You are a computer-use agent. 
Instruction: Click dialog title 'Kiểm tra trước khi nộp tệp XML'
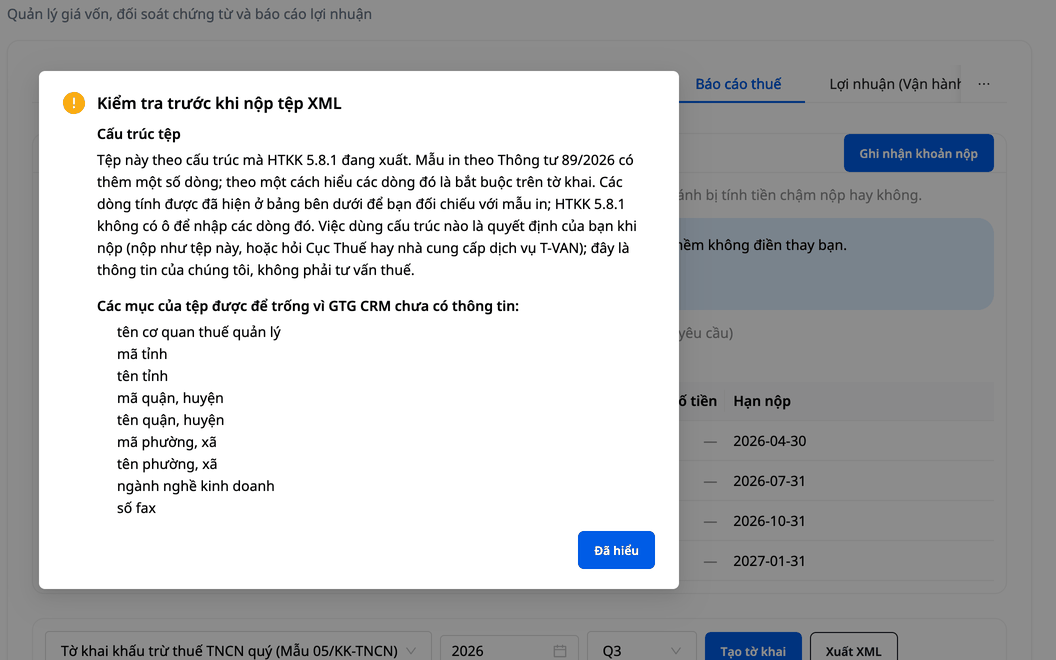coord(219,103)
